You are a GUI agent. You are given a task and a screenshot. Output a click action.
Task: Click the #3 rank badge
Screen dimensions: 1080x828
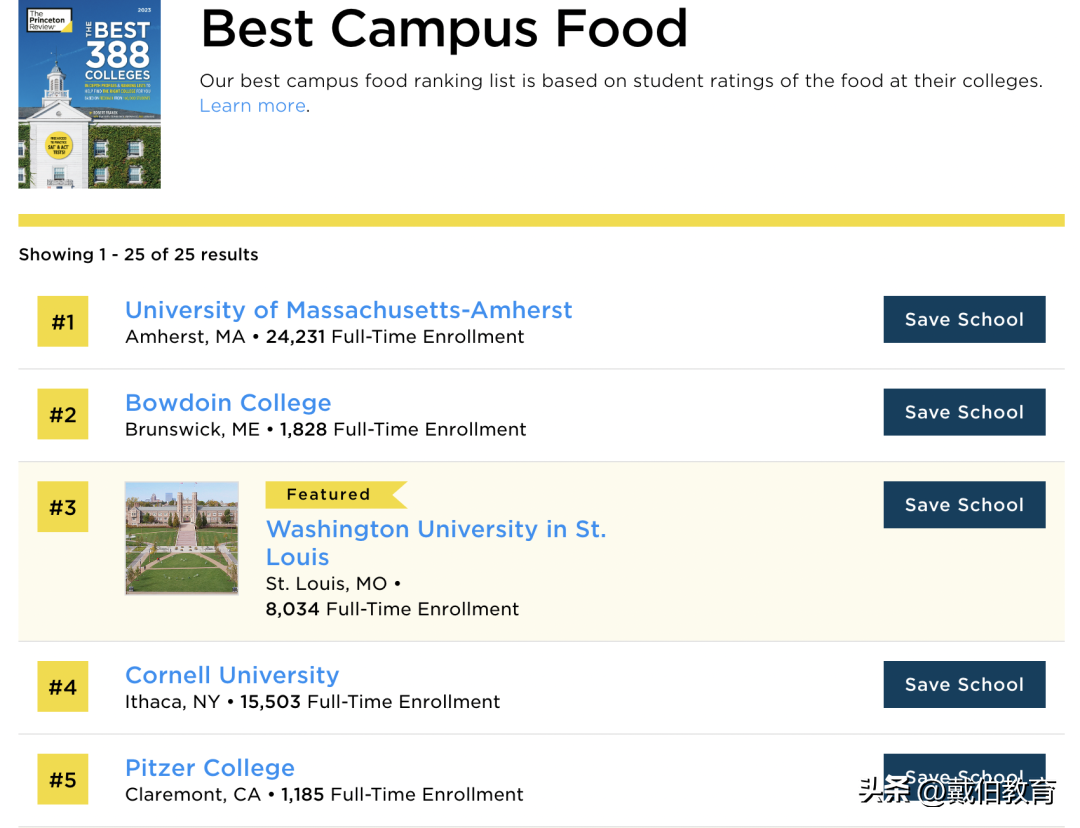click(x=63, y=508)
